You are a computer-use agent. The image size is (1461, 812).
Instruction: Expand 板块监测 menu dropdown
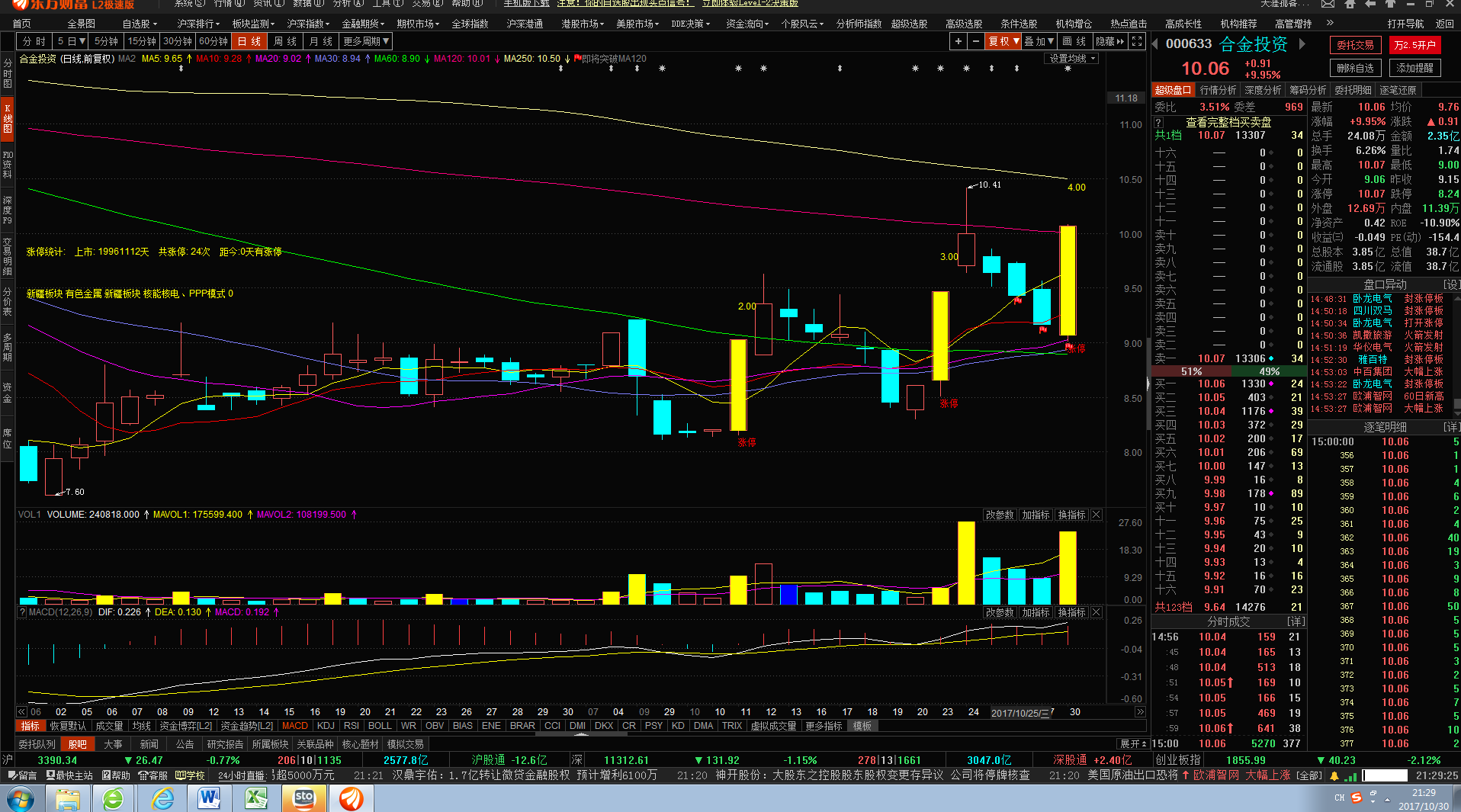254,24
